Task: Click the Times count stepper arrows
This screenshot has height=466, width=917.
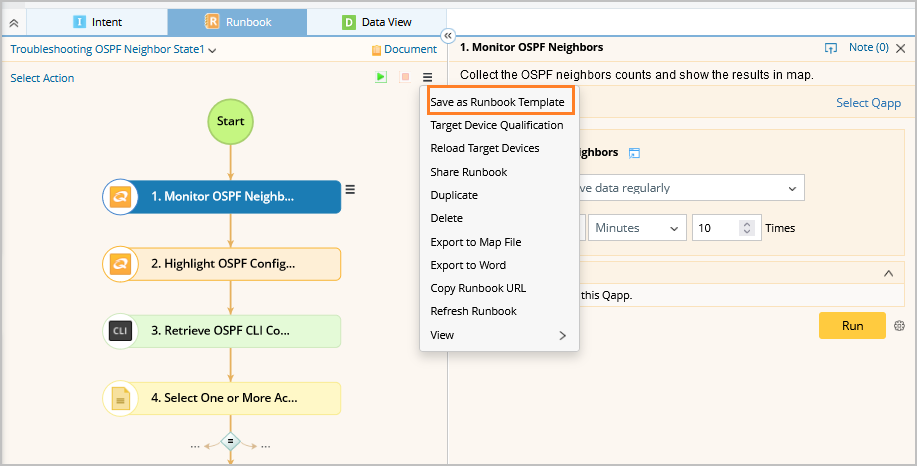Action: click(746, 228)
